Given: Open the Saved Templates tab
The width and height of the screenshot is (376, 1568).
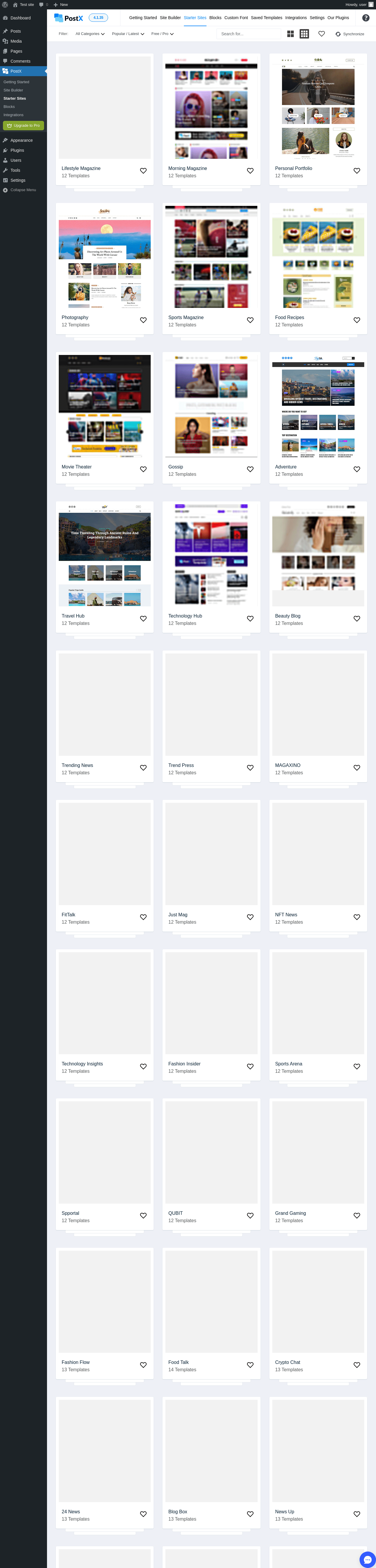Looking at the screenshot, I should pos(266,18).
